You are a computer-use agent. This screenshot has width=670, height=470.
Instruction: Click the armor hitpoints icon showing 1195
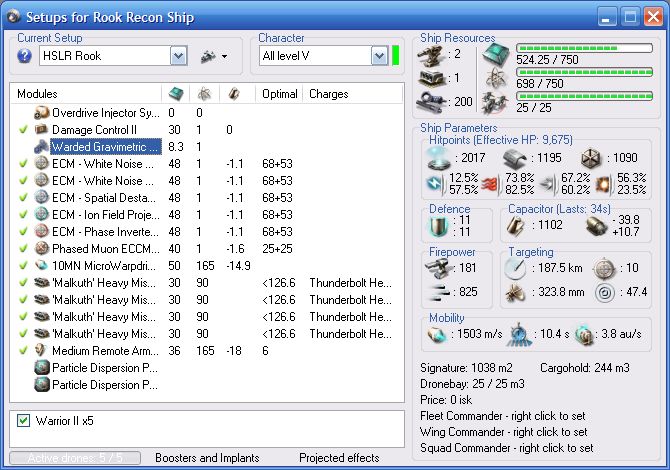tap(514, 159)
